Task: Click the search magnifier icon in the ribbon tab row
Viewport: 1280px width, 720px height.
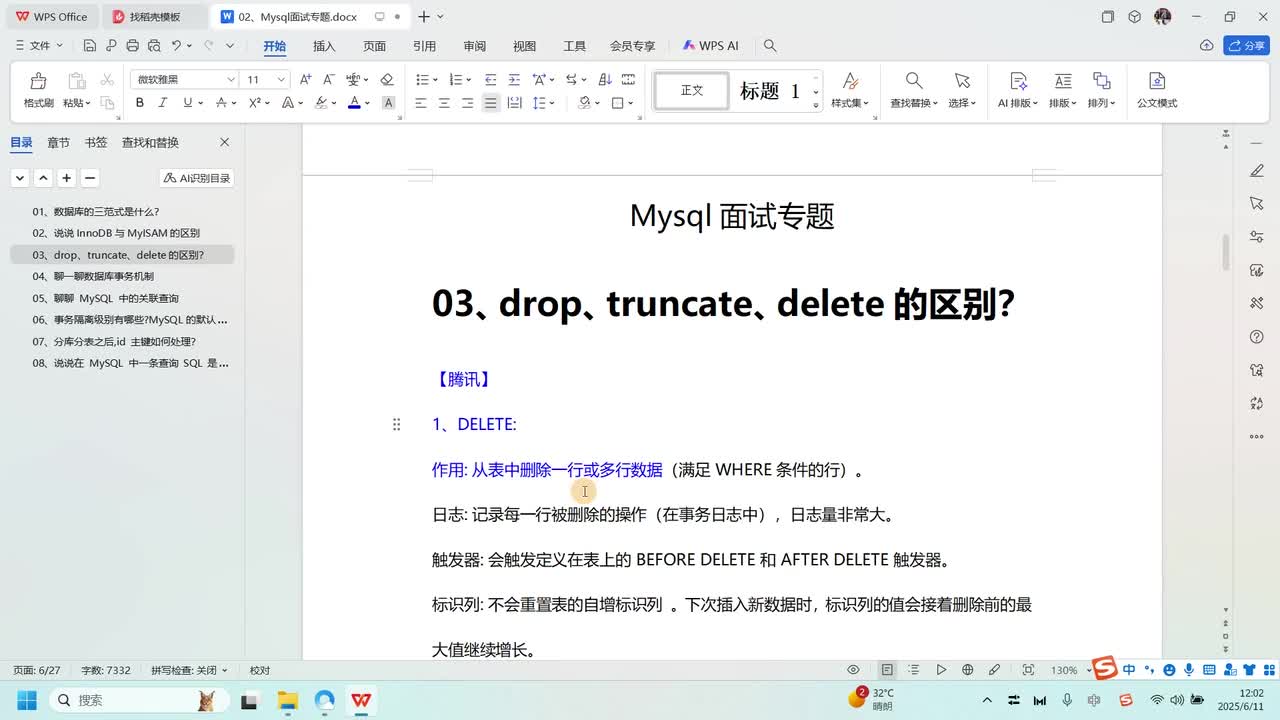Action: coord(770,46)
